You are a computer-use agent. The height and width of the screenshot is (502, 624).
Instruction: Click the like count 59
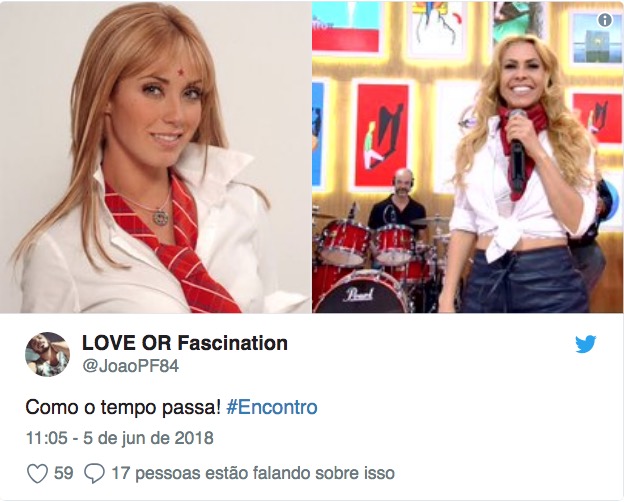click(x=64, y=473)
